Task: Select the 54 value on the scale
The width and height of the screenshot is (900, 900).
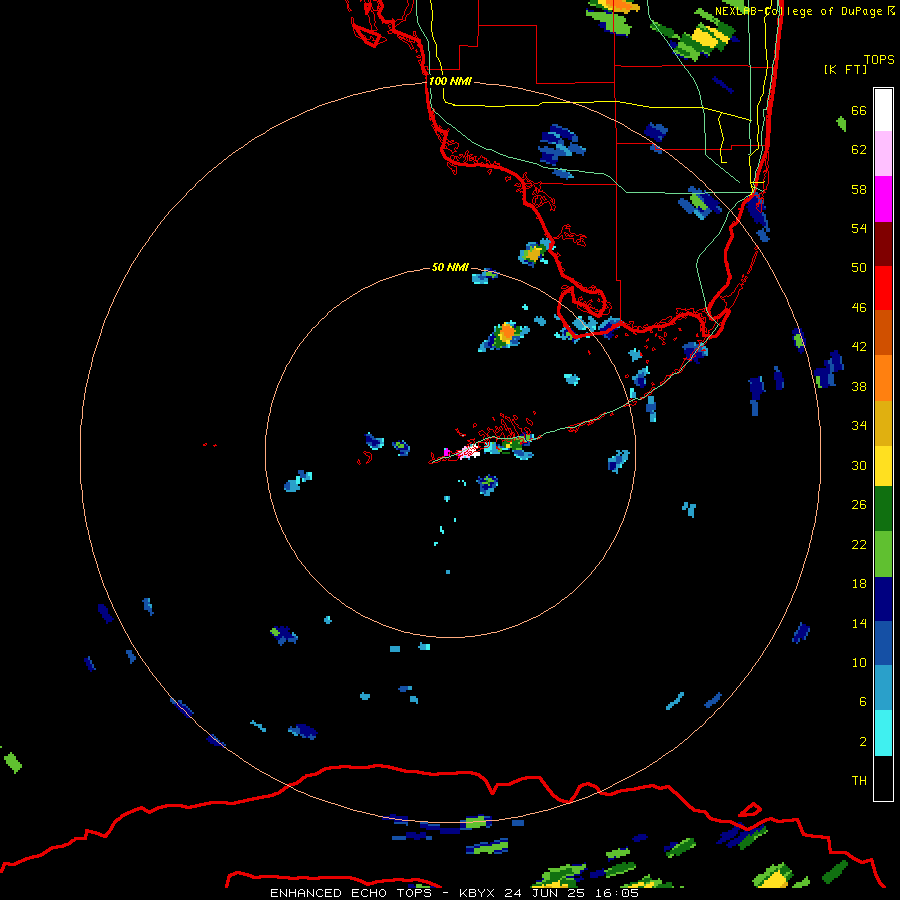Action: (859, 228)
